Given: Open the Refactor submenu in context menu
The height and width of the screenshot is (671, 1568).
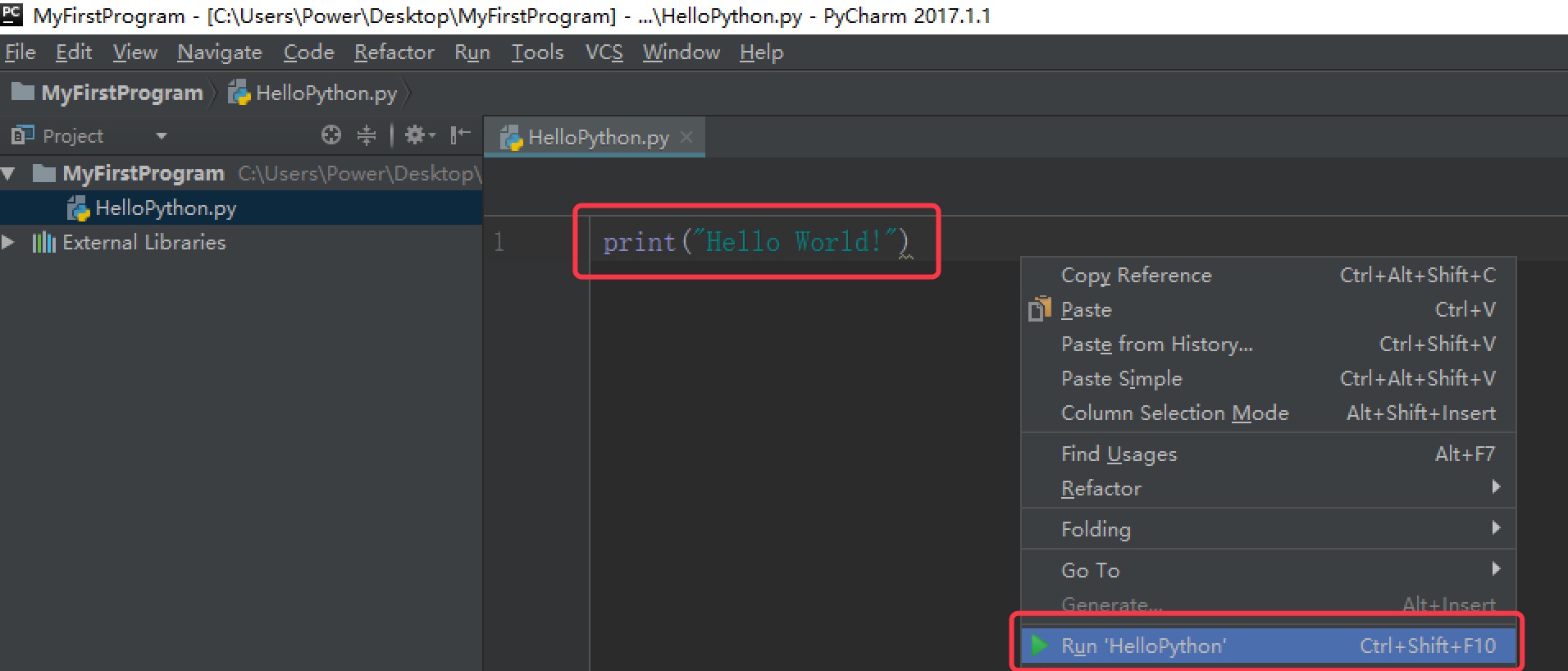Looking at the screenshot, I should click(1101, 489).
